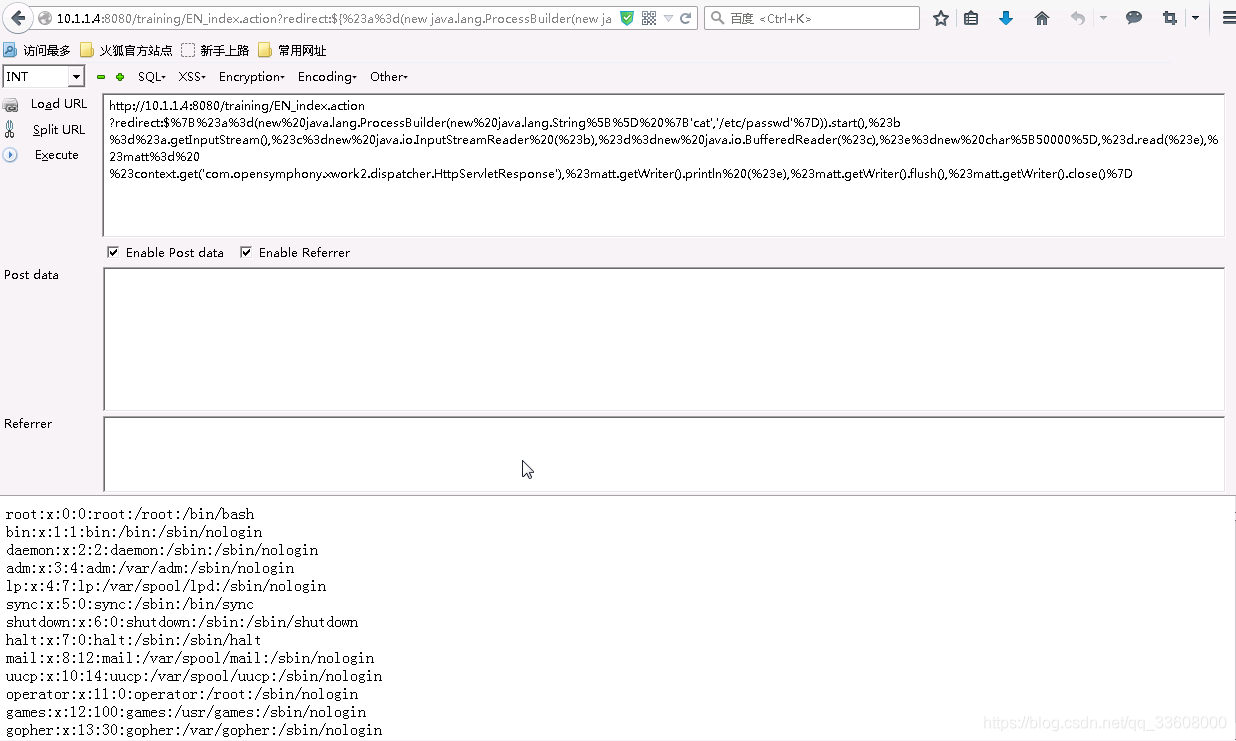
Task: Select the uucp:x:10:14 passwd line
Action: (194, 677)
